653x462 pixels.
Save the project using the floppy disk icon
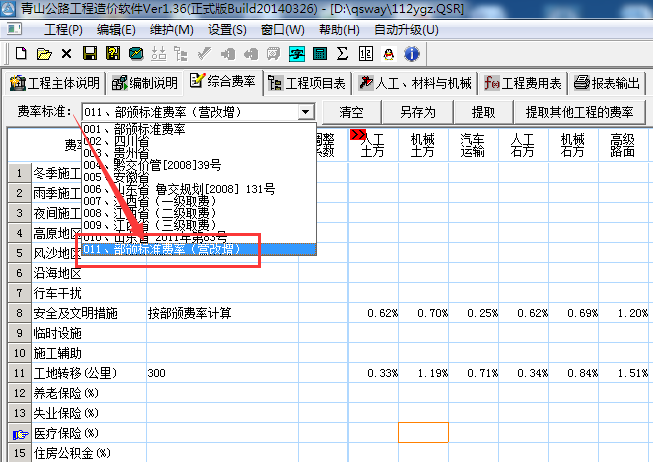pos(89,53)
